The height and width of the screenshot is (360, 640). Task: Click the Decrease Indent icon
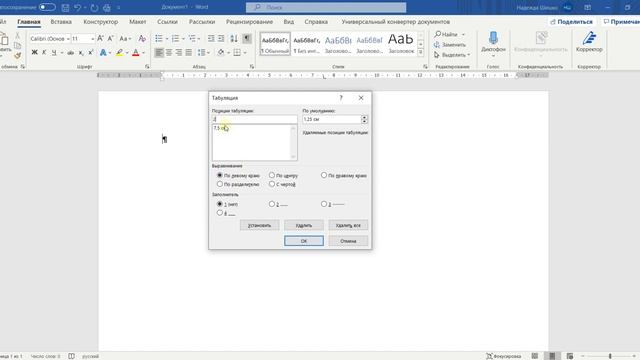click(x=211, y=38)
